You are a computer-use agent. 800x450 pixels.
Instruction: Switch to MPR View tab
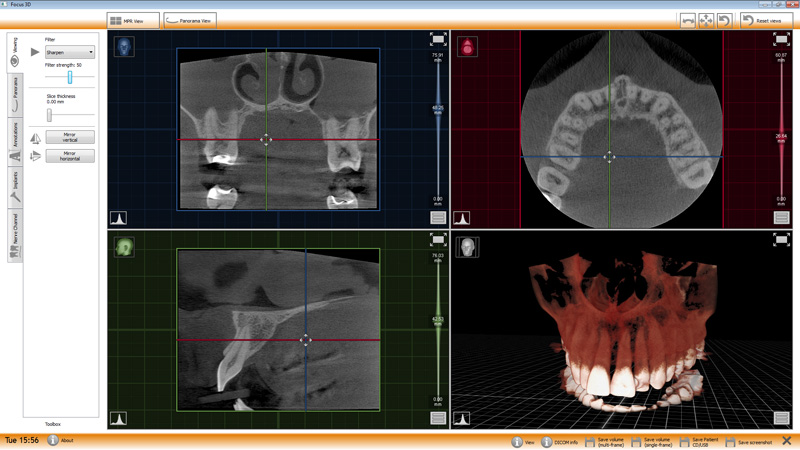tap(133, 20)
